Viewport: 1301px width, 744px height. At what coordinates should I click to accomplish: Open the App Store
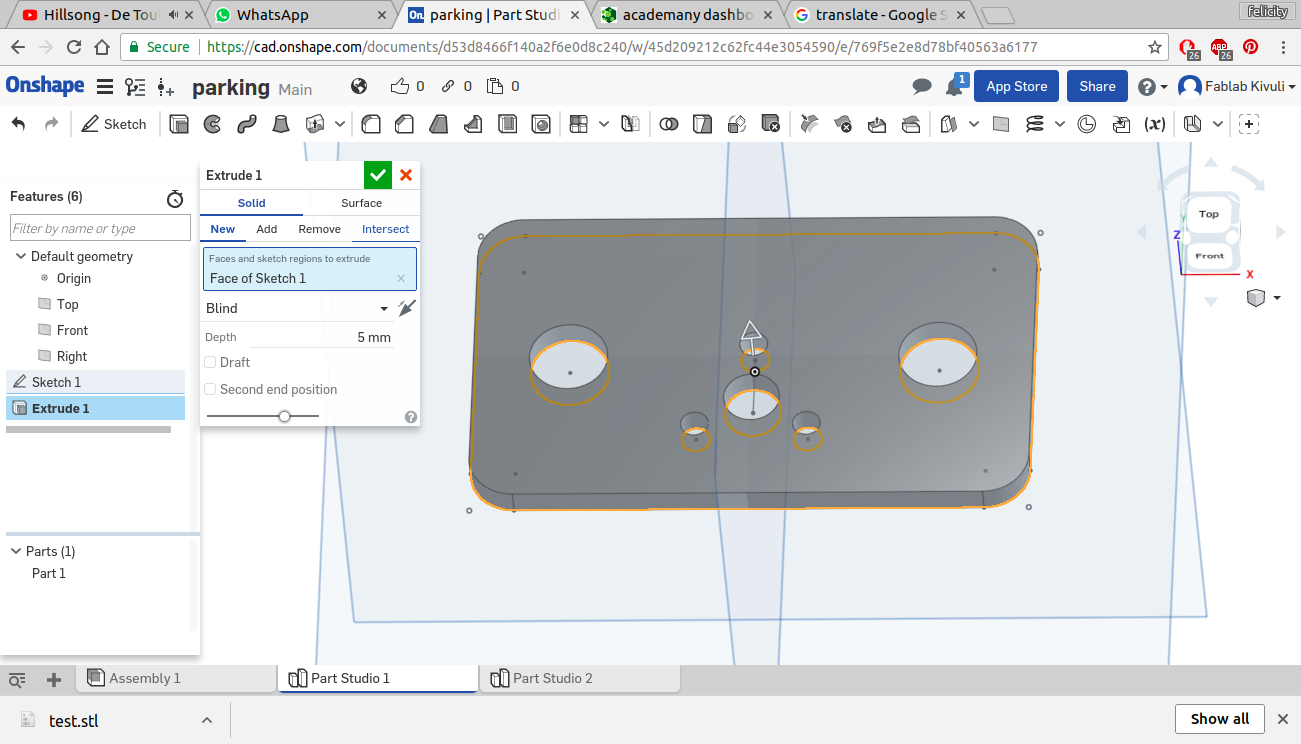click(1016, 86)
